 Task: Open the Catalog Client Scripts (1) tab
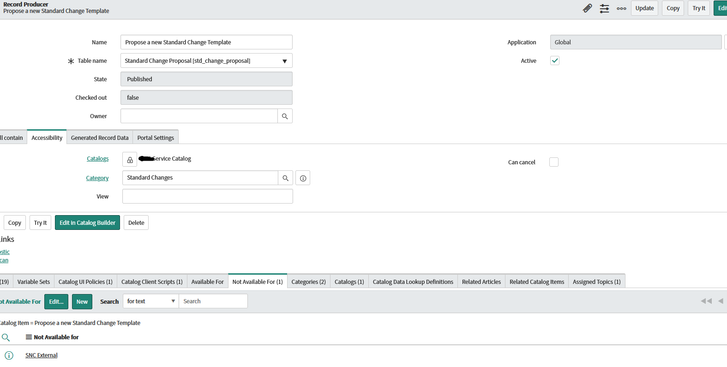click(x=152, y=282)
